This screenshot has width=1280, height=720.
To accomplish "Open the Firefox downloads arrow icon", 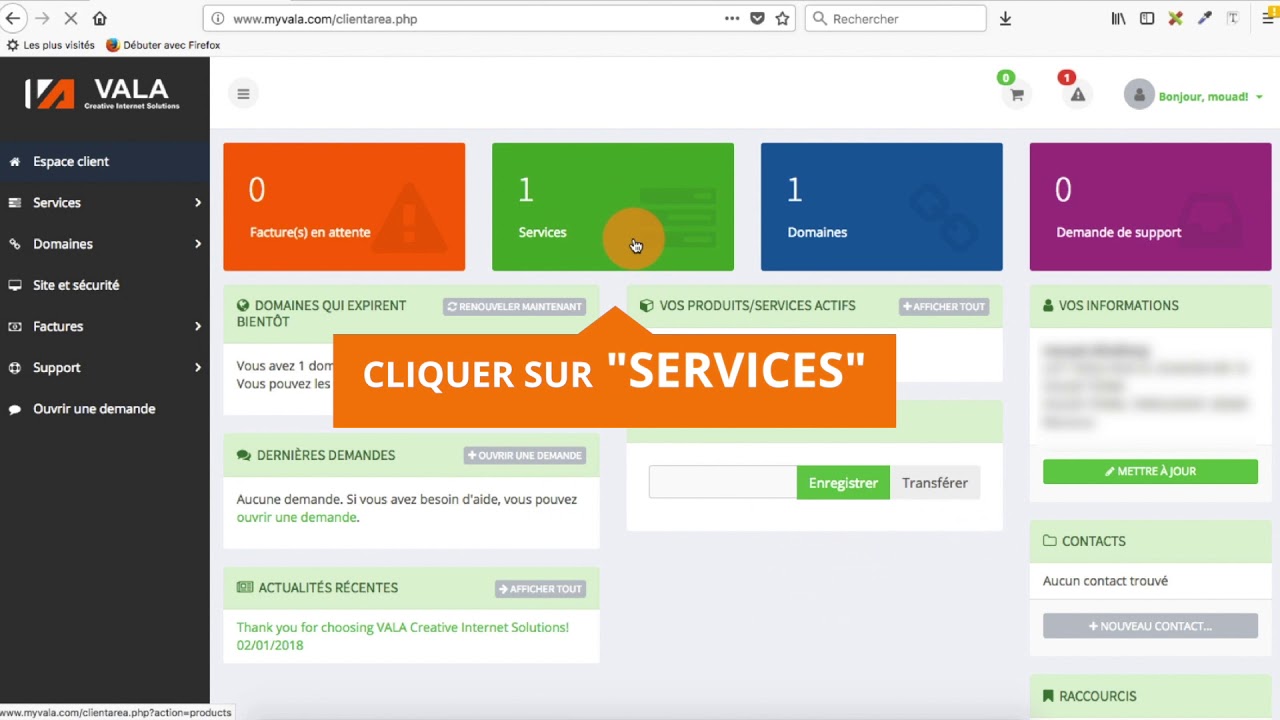I will click(x=1005, y=18).
